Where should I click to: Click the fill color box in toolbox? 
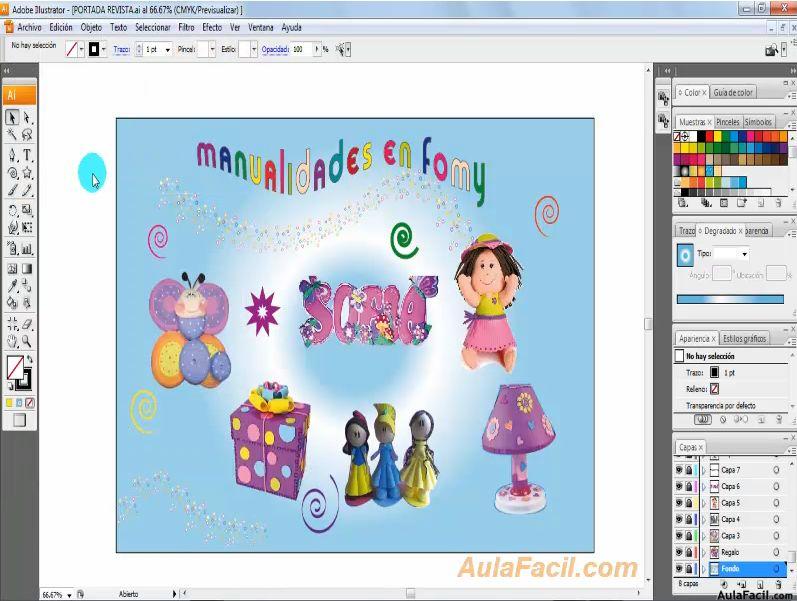[15, 367]
